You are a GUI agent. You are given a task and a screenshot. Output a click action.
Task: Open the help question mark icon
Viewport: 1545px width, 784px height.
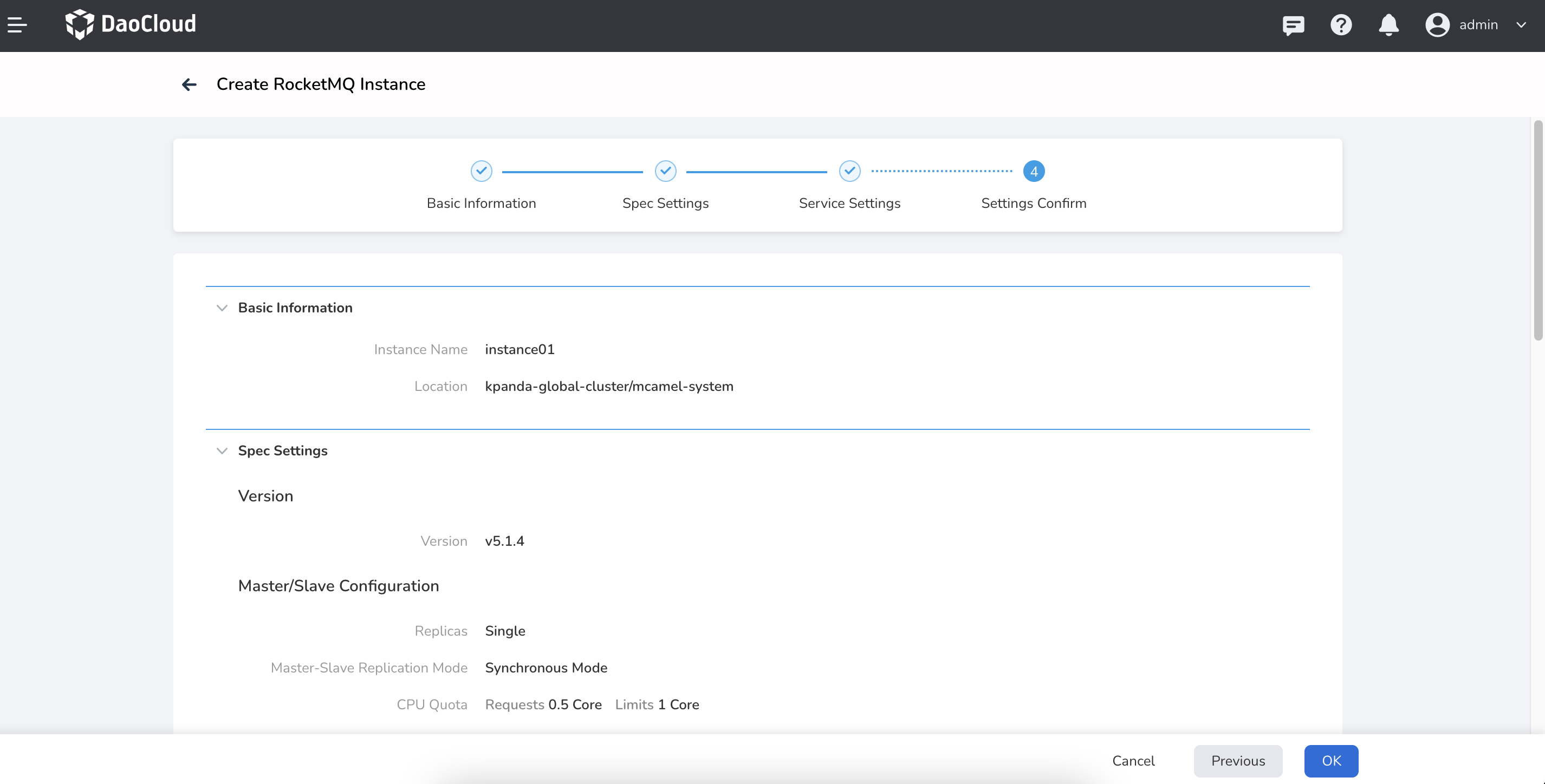(1341, 24)
